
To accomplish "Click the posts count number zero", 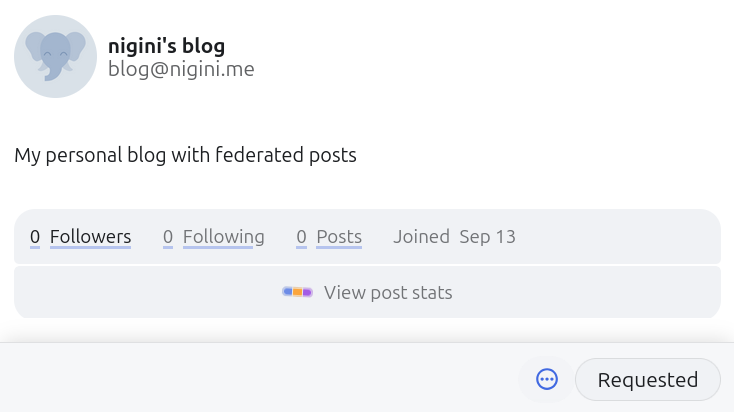I will [301, 237].
